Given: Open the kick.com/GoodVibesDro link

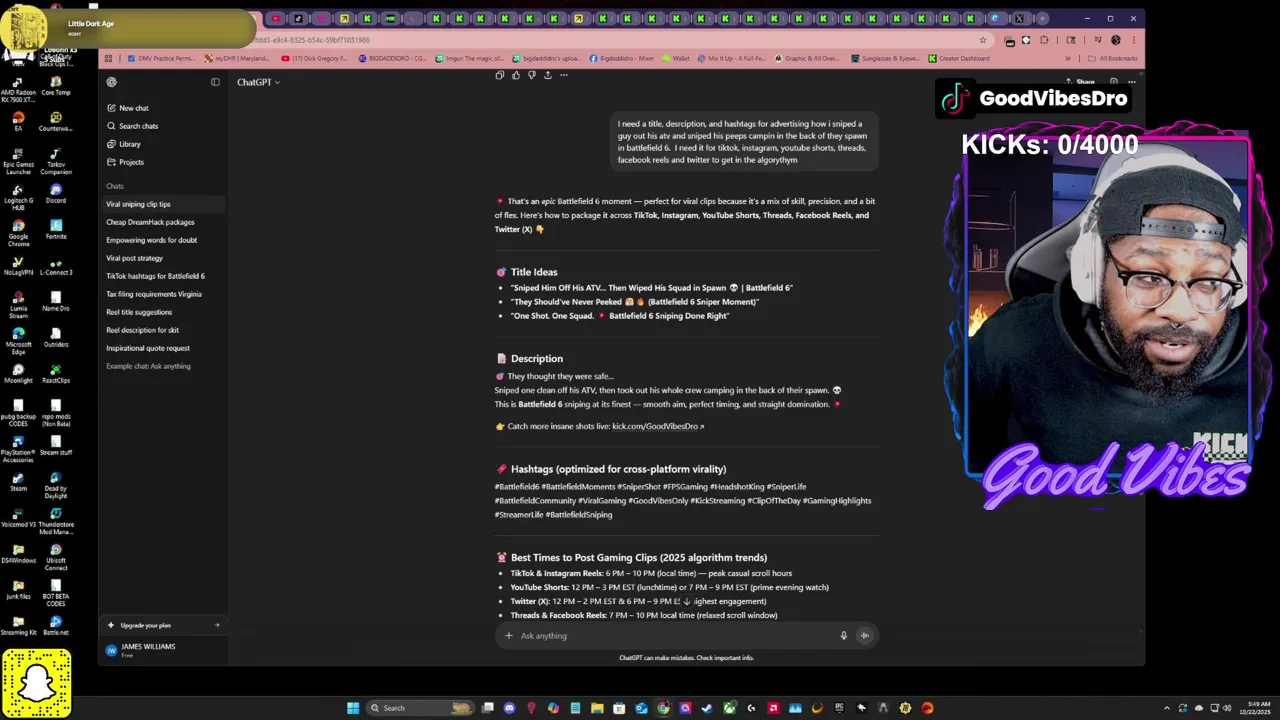Looking at the screenshot, I should pyautogui.click(x=658, y=426).
